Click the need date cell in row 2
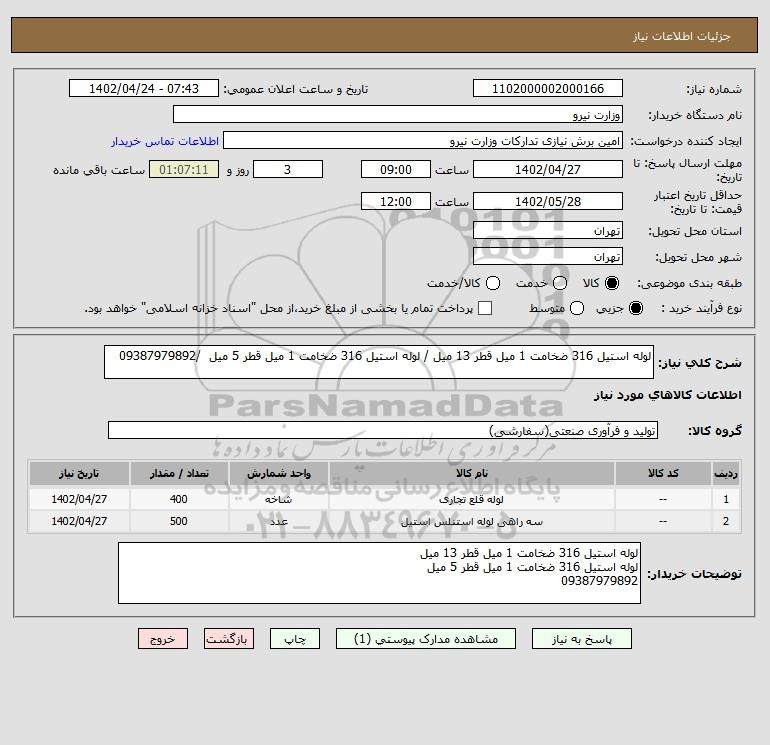Screen dimensions: 770x745 coord(79,521)
